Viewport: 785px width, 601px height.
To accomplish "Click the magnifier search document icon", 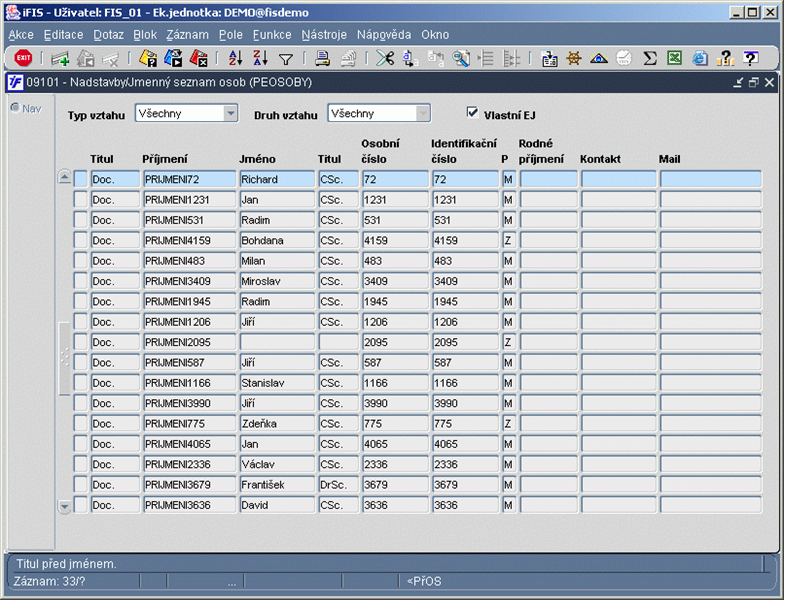I will (x=461, y=59).
